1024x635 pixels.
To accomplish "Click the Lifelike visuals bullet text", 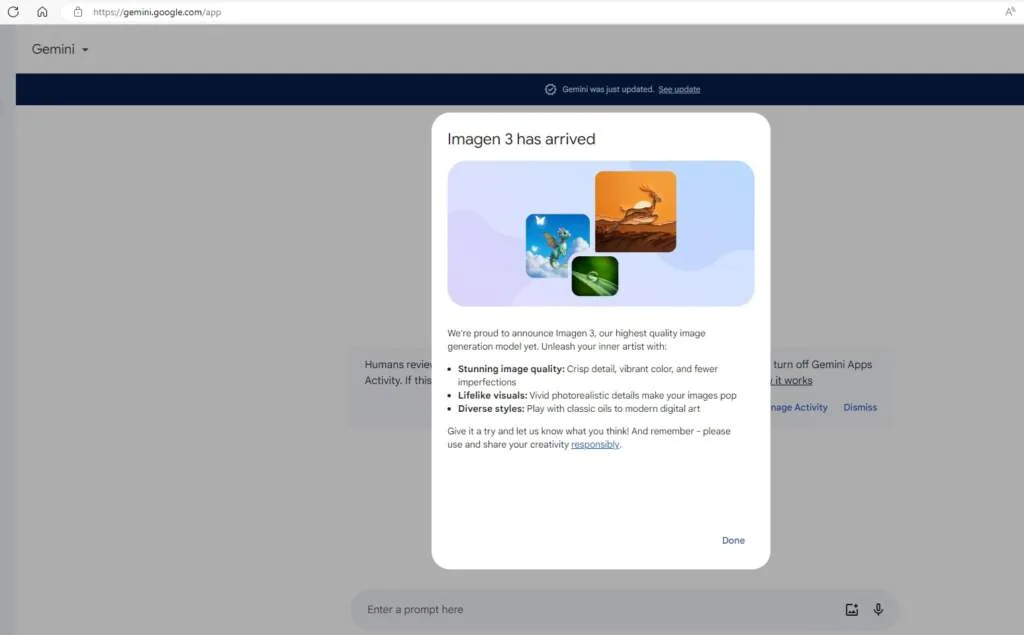I will click(x=597, y=395).
